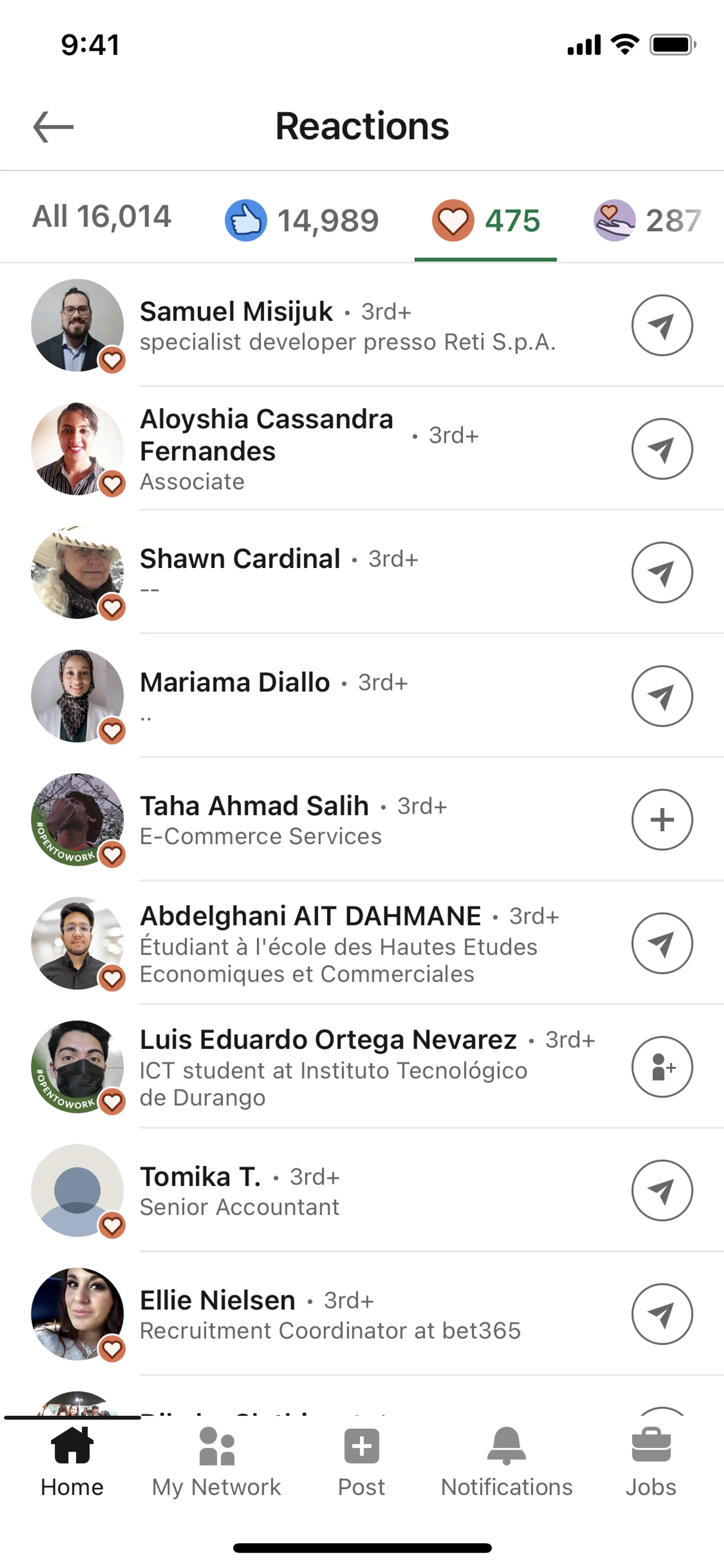Screen dimensions: 724x1568
Task: Tap Tomika T. default avatar
Action: (77, 1190)
